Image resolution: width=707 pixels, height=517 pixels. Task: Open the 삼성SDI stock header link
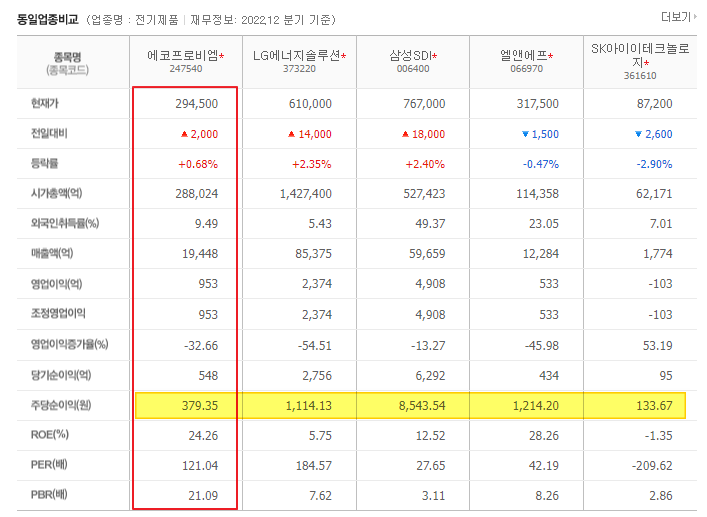point(411,55)
